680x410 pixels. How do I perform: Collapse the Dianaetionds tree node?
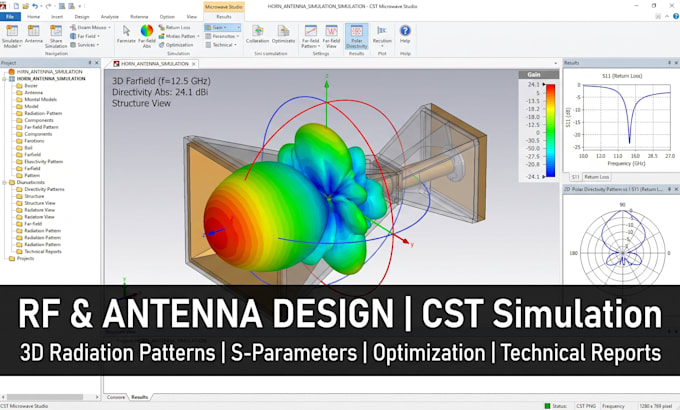coord(4,183)
